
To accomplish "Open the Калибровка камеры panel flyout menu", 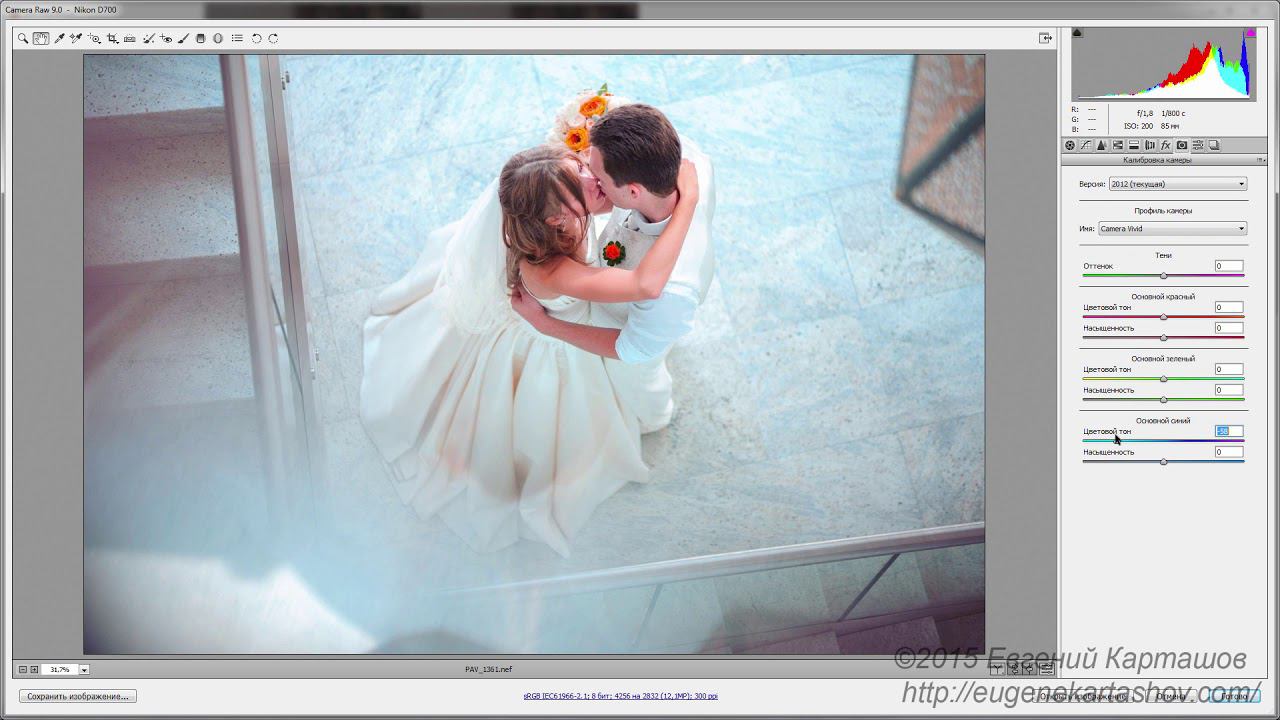I will pos(1261,160).
